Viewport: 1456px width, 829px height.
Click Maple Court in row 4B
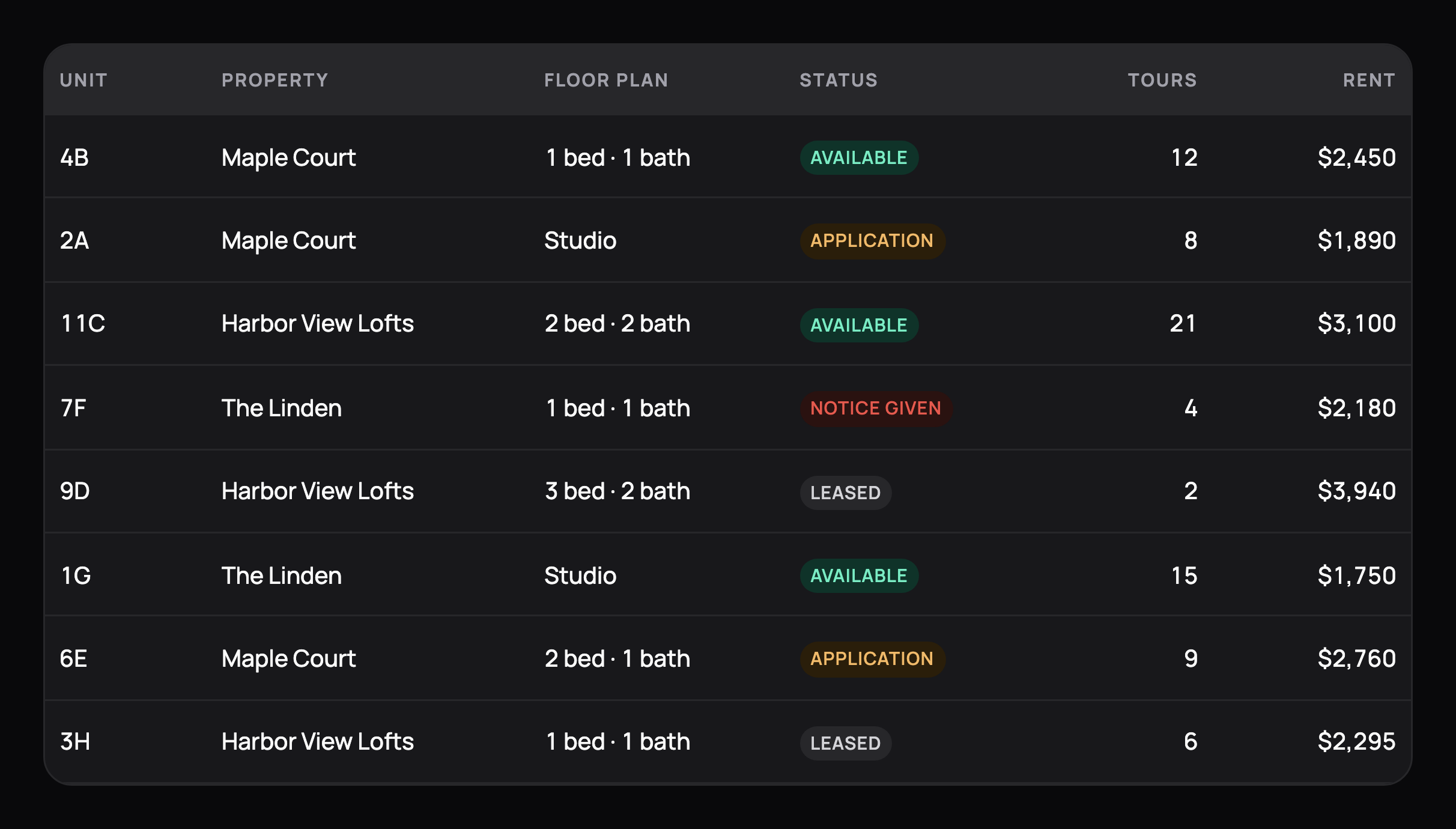click(x=289, y=157)
